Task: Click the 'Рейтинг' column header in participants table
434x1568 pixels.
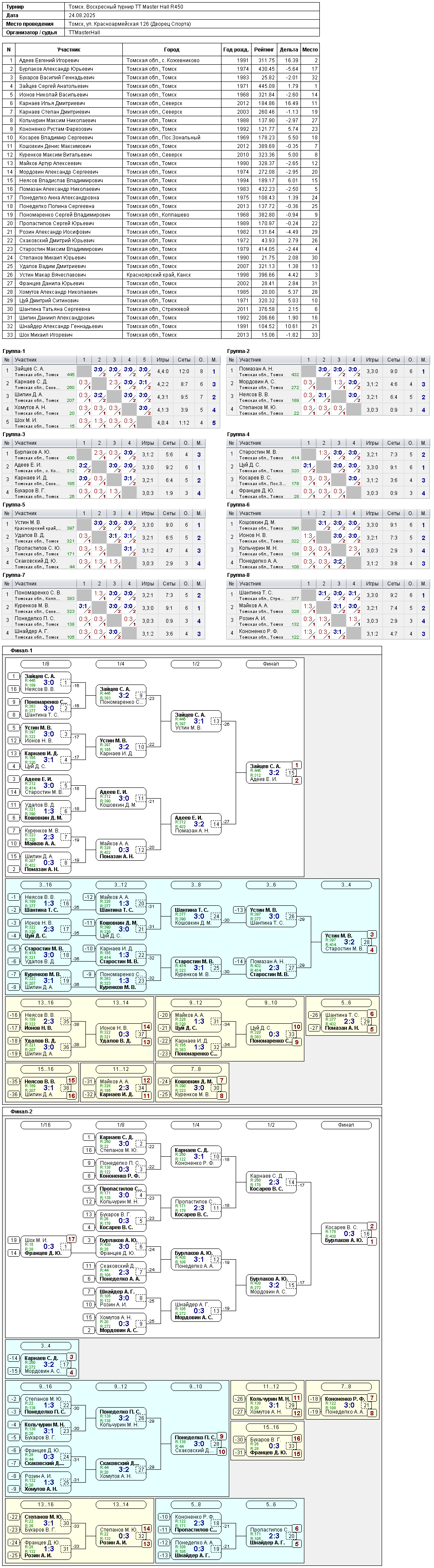Action: coord(264,50)
